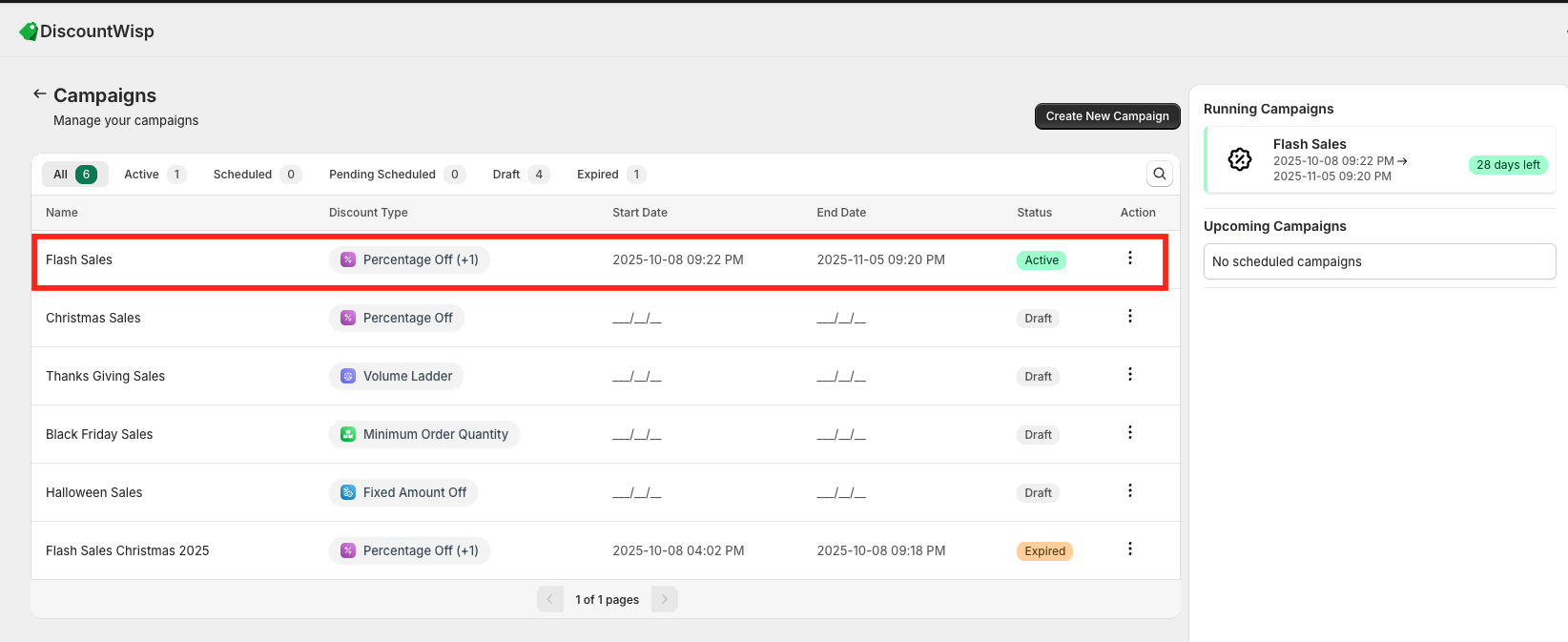1568x642 pixels.
Task: Click Minimum Order Quantity green icon
Action: coord(348,435)
